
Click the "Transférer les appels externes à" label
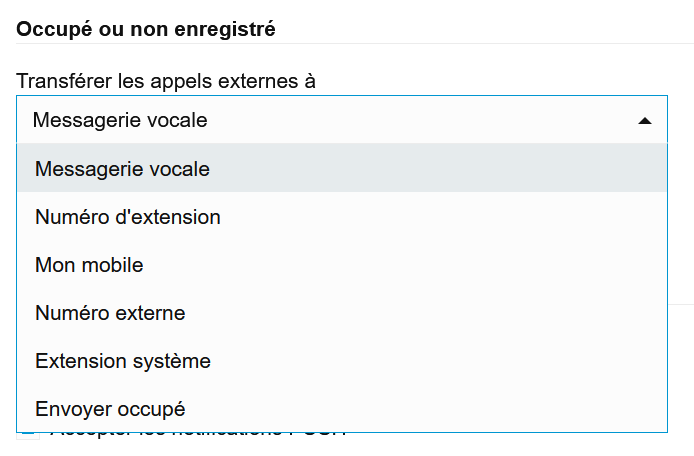(x=166, y=80)
